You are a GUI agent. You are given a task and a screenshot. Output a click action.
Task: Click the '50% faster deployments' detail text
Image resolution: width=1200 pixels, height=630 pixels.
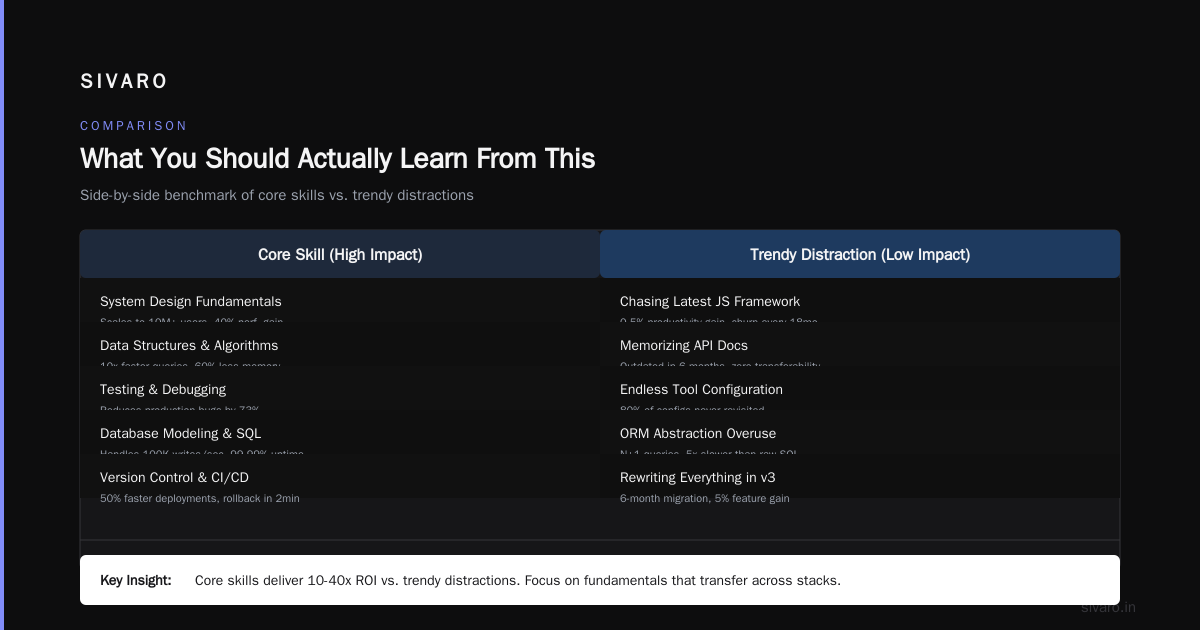pos(200,498)
